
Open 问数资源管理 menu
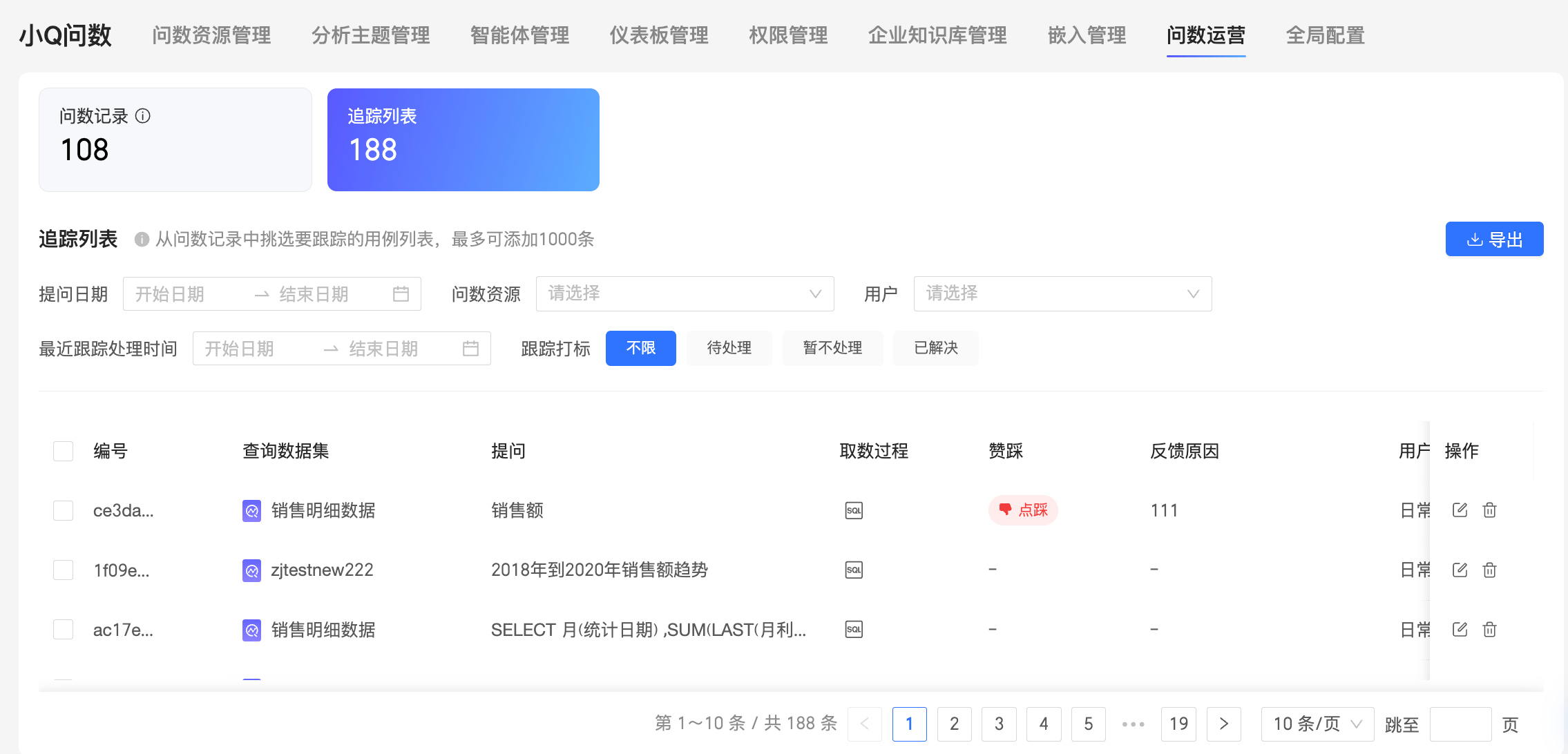tap(211, 35)
